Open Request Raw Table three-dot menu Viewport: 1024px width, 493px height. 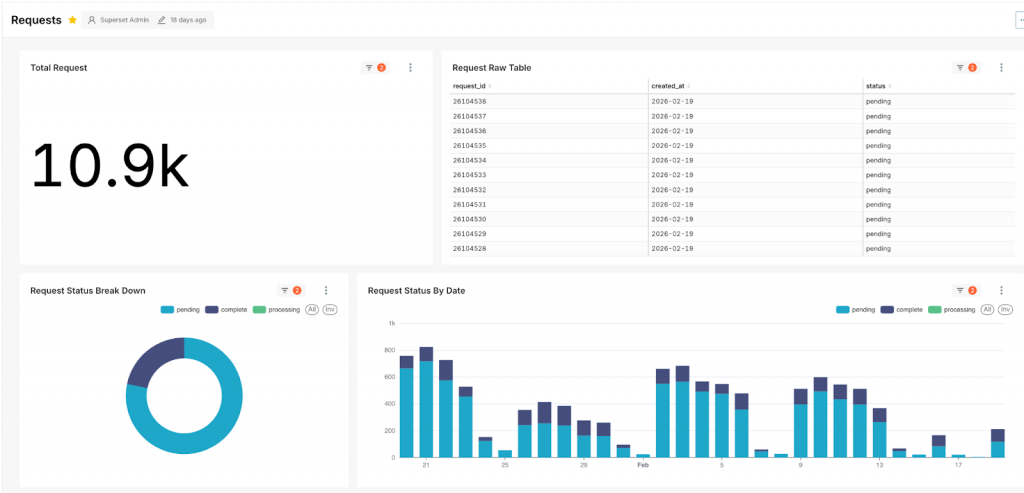(1001, 68)
